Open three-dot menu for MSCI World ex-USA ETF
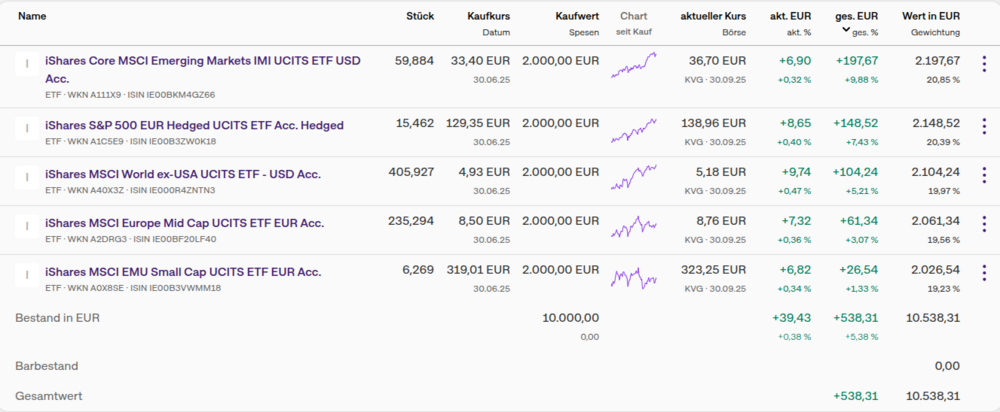1000x412 pixels. tap(983, 177)
